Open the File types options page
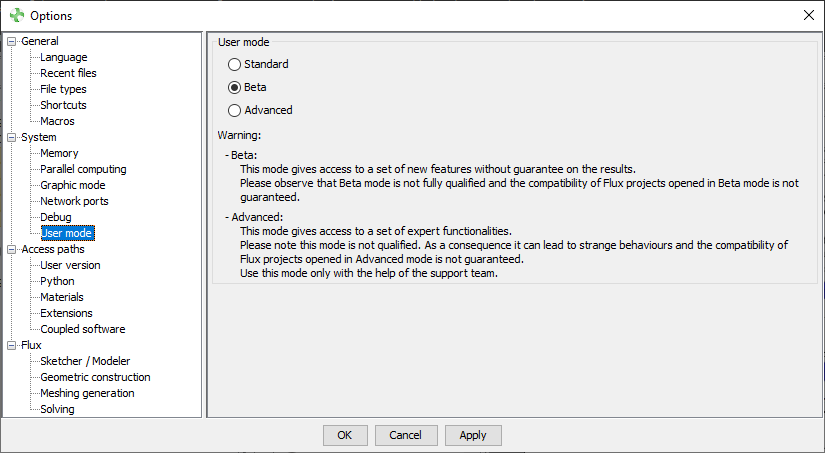Screen dimensions: 825x453 tap(63, 89)
